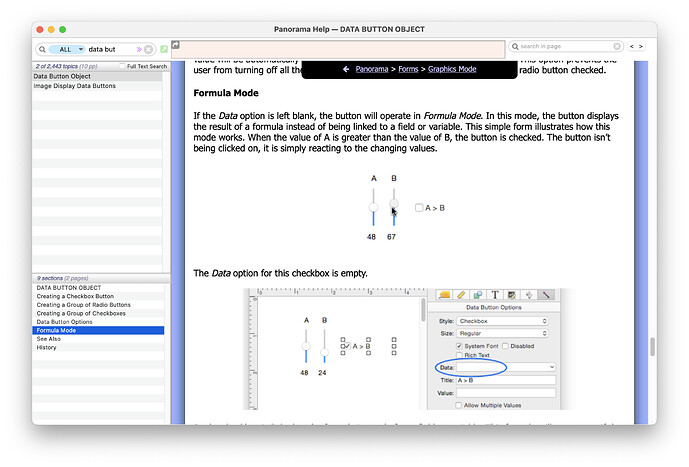Open the Forms breadcrumb link
The image size is (689, 467).
tap(408, 69)
